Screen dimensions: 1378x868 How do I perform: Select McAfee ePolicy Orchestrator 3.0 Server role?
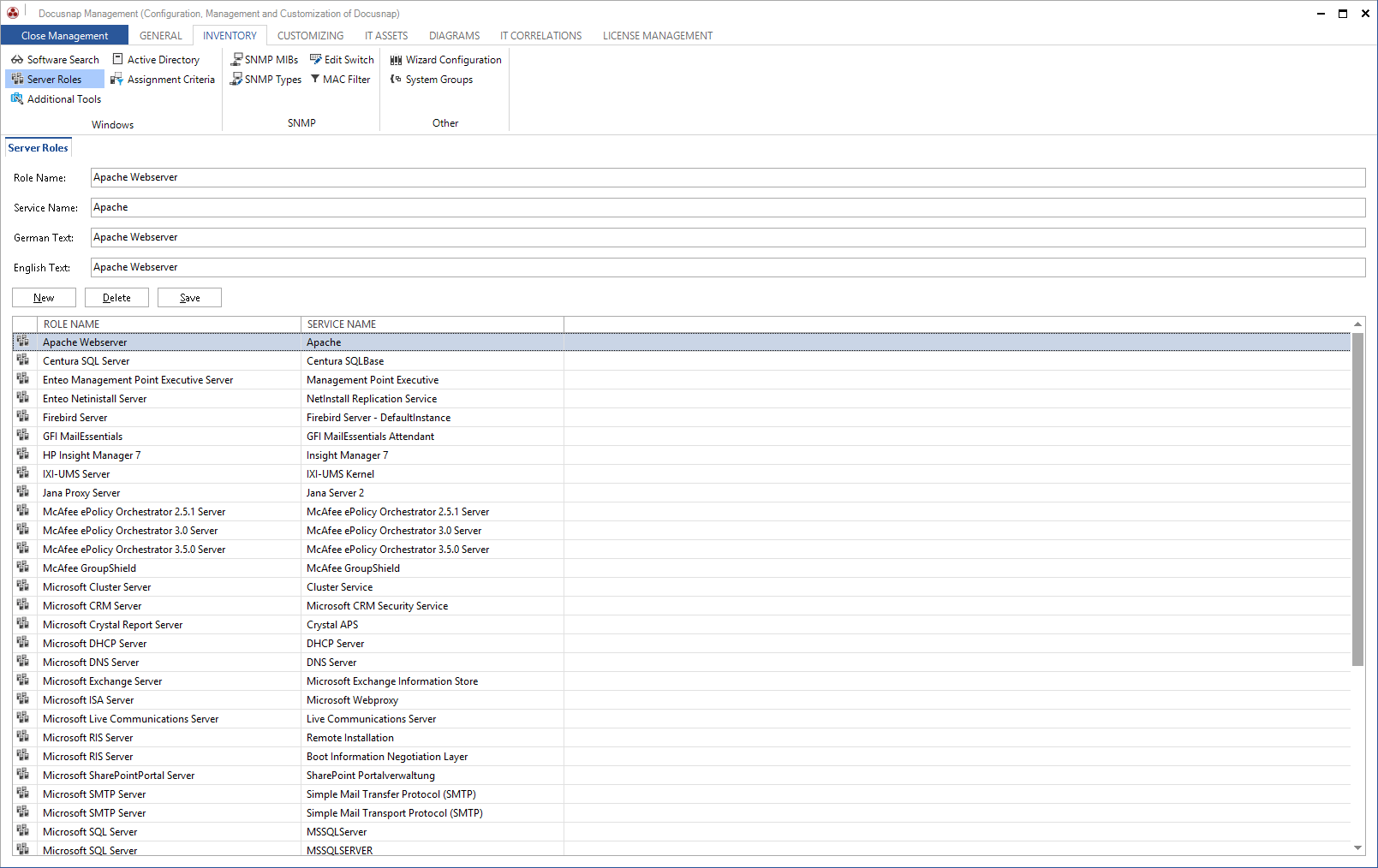[x=682, y=531]
